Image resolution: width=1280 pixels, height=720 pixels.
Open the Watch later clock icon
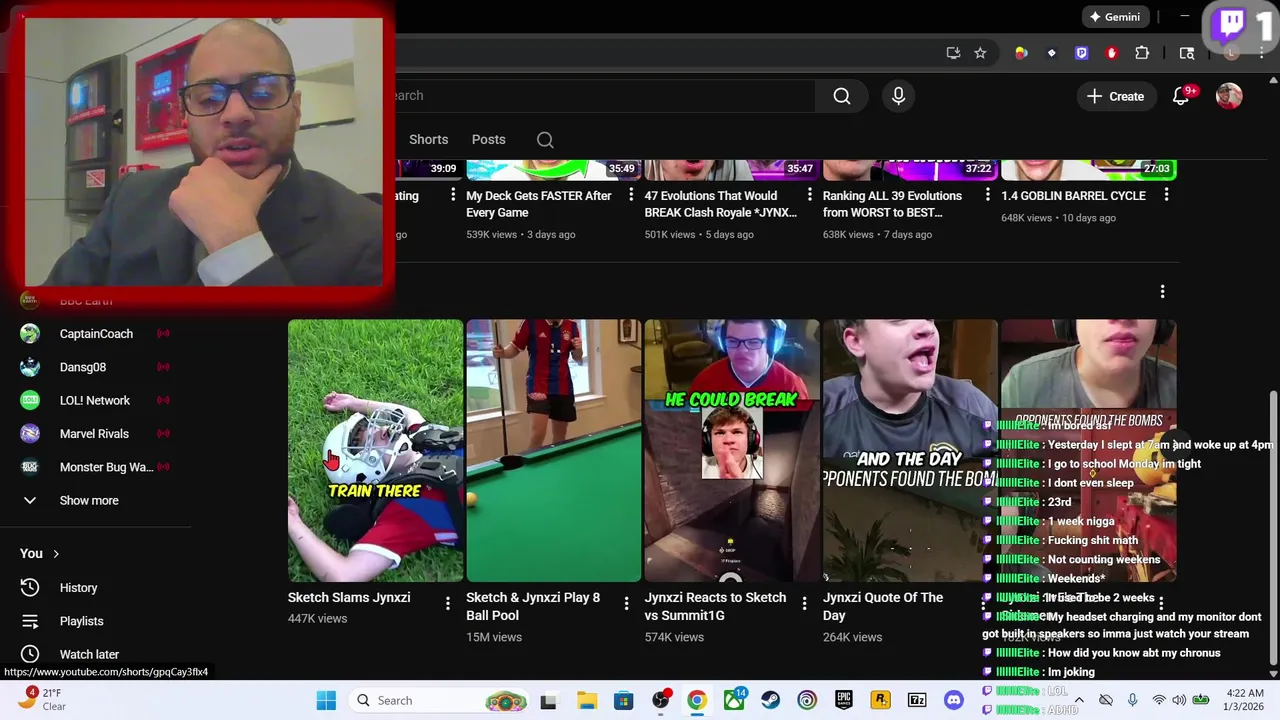pos(30,654)
